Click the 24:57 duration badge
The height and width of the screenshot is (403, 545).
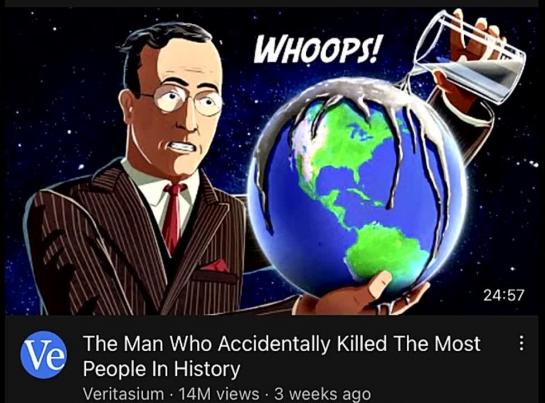pos(504,295)
